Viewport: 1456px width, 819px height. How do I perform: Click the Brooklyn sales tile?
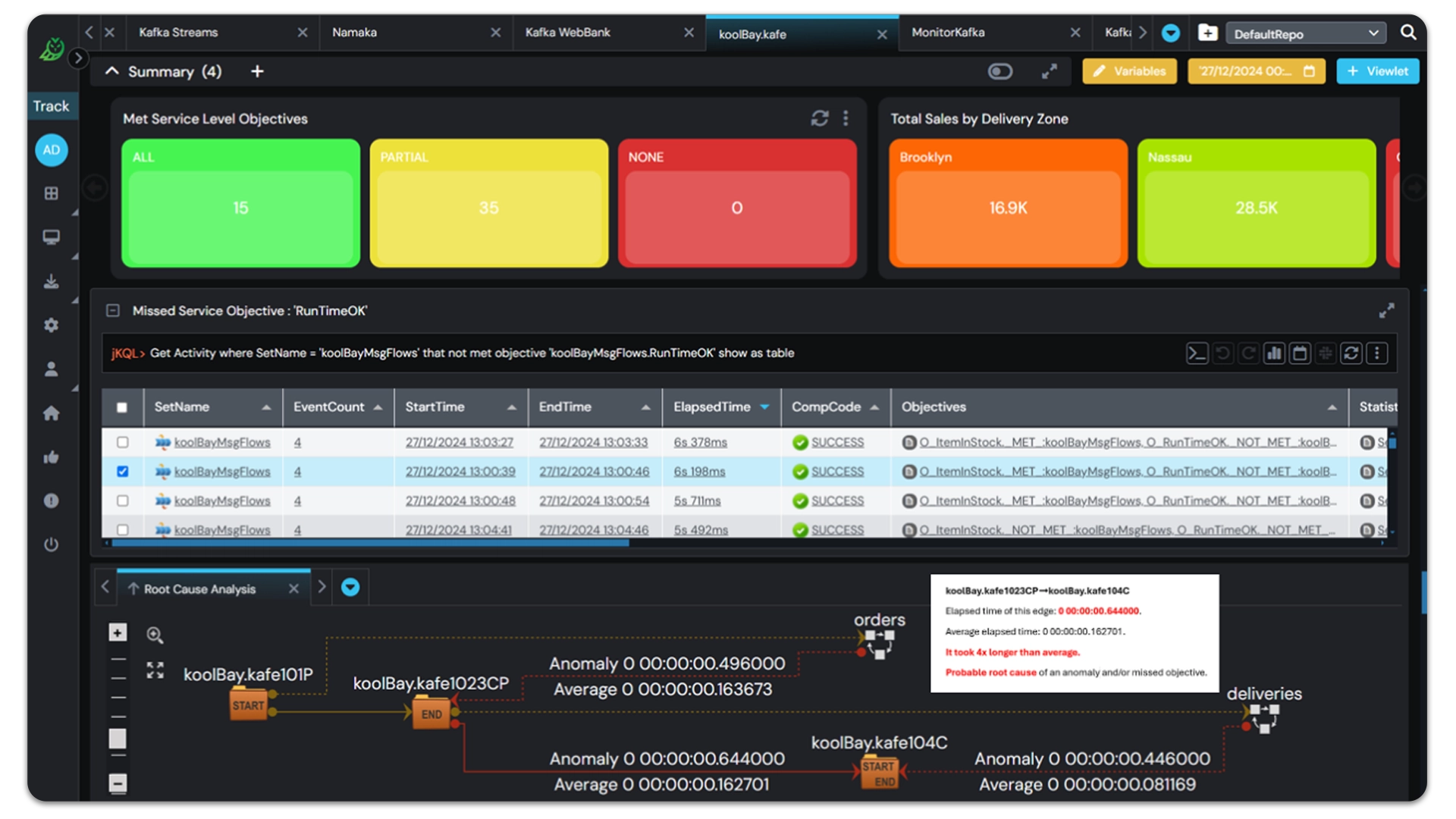pyautogui.click(x=1008, y=202)
